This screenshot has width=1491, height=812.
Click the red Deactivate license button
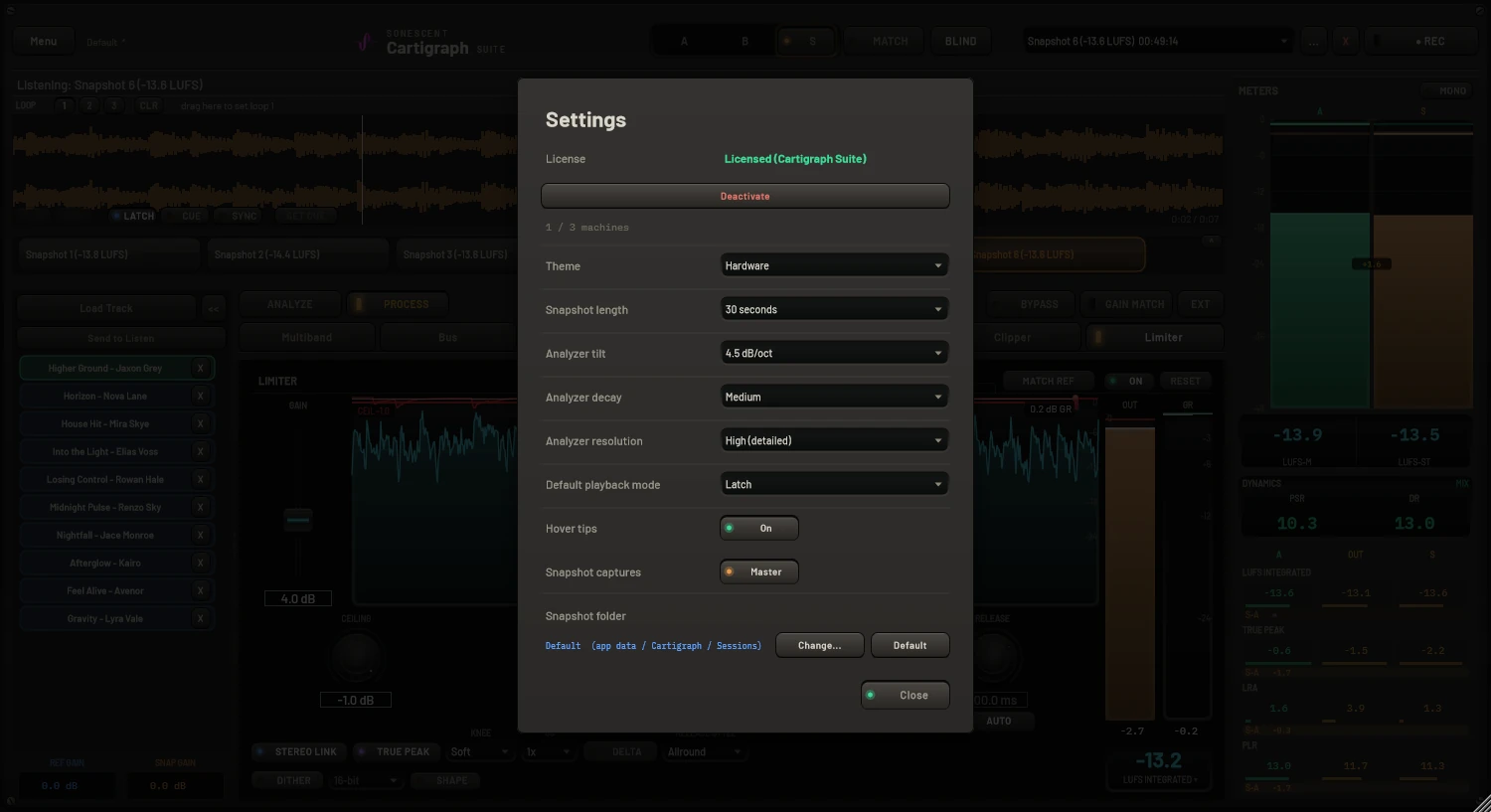point(745,196)
